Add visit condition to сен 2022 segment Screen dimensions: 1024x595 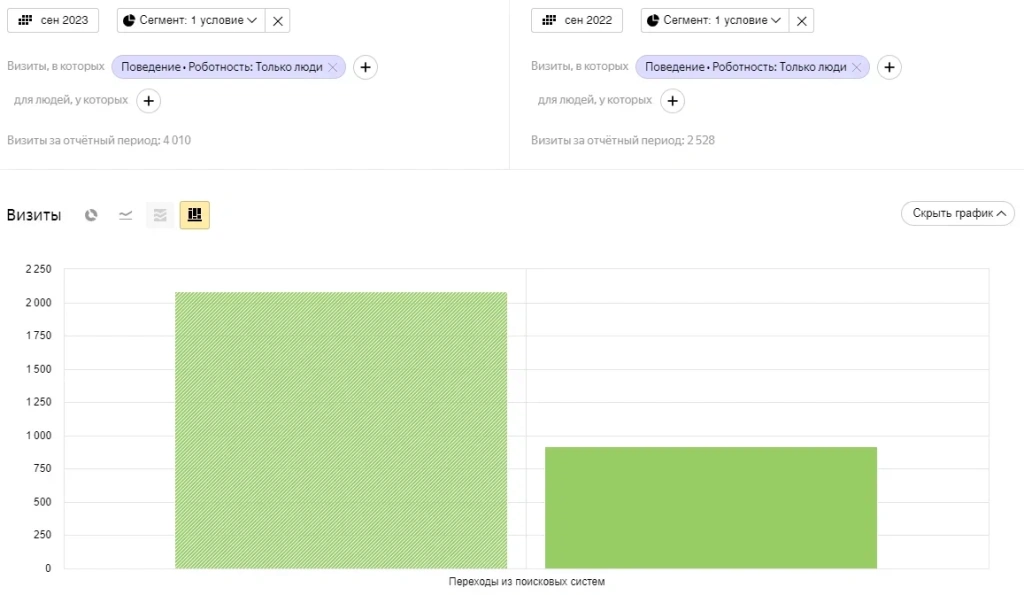pyautogui.click(x=889, y=67)
